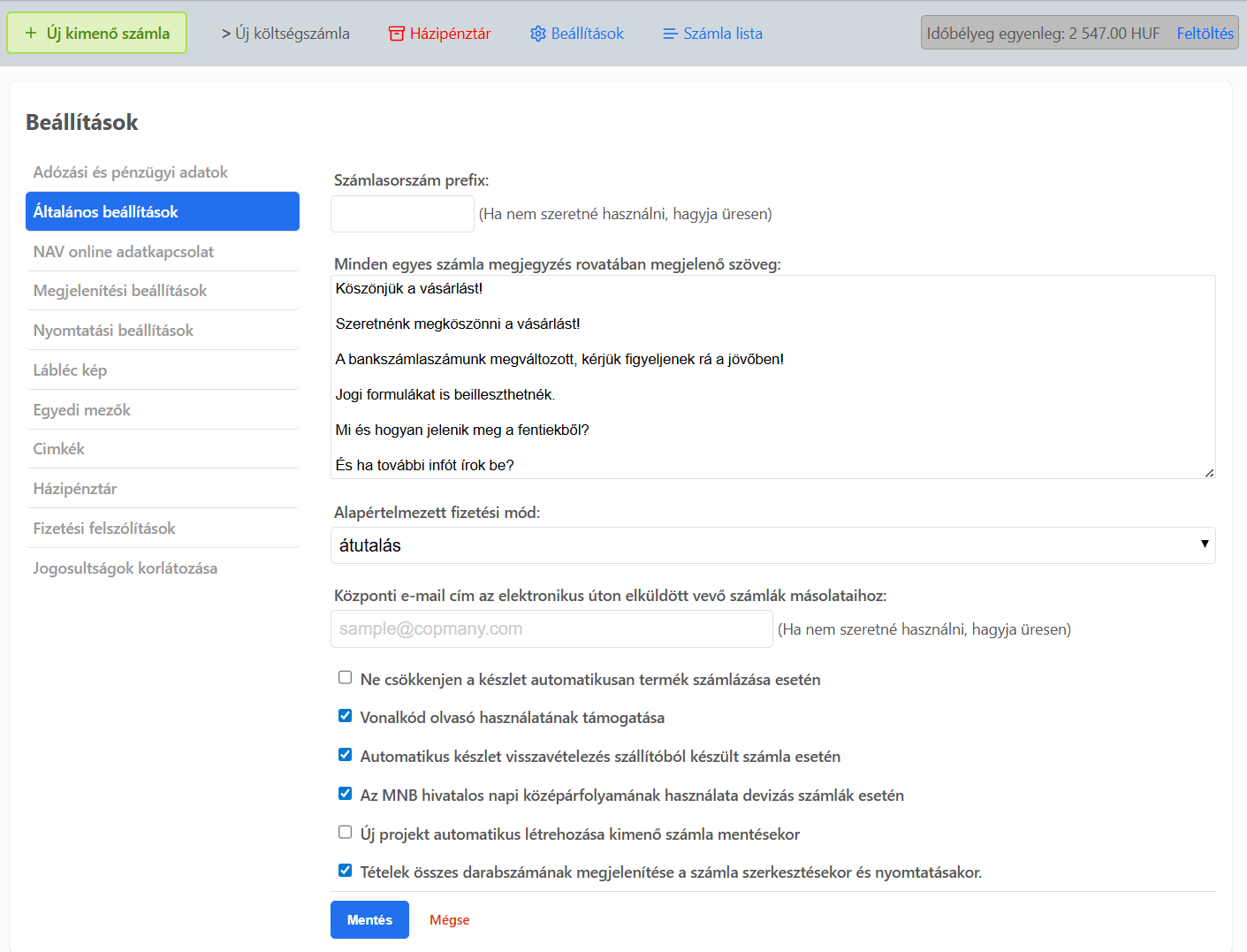Image resolution: width=1247 pixels, height=952 pixels.
Task: Open the Új költségszámla menu item
Action: point(285,34)
